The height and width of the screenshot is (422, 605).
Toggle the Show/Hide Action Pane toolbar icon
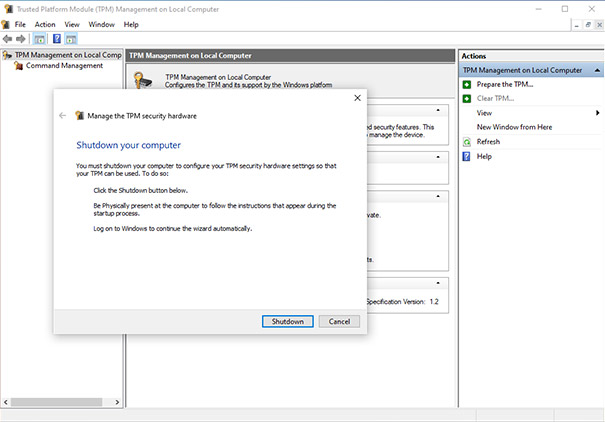click(x=71, y=39)
